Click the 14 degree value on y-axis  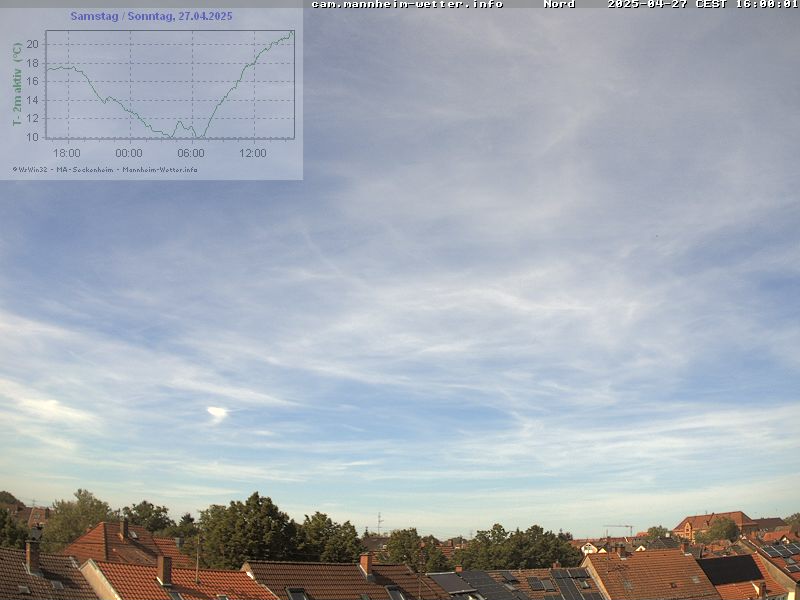click(33, 100)
